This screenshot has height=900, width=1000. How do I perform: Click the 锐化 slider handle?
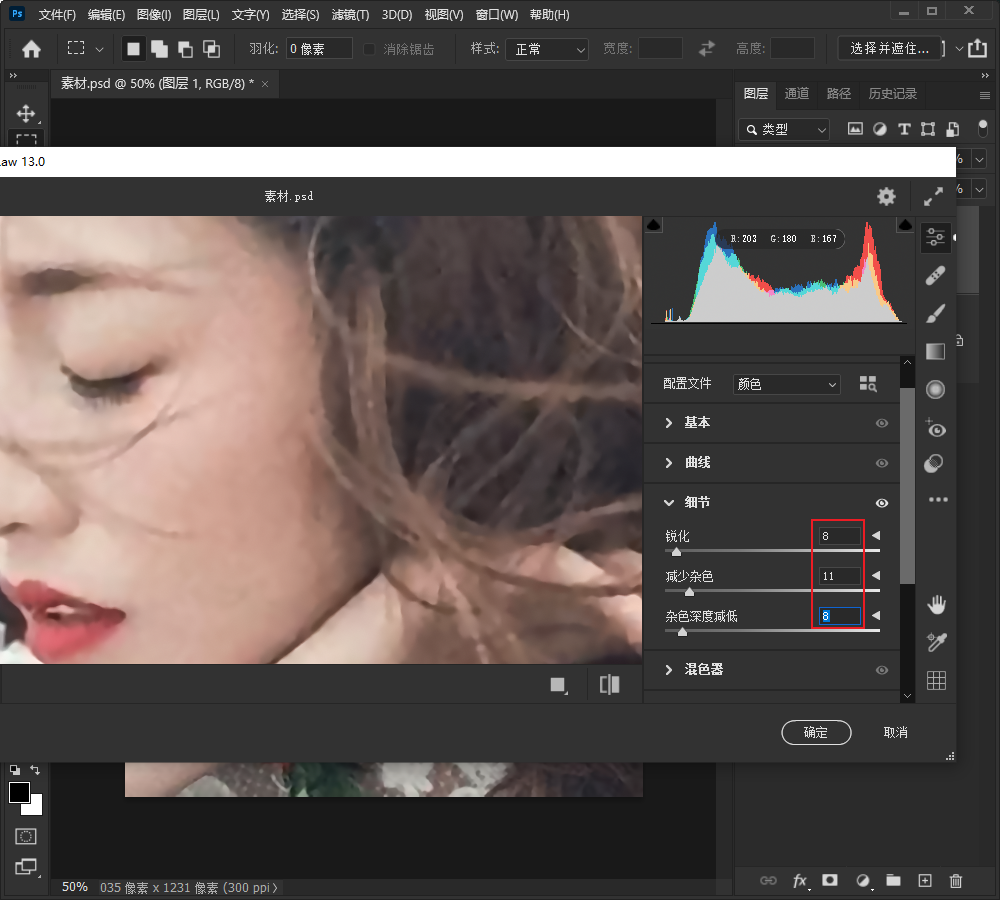677,551
